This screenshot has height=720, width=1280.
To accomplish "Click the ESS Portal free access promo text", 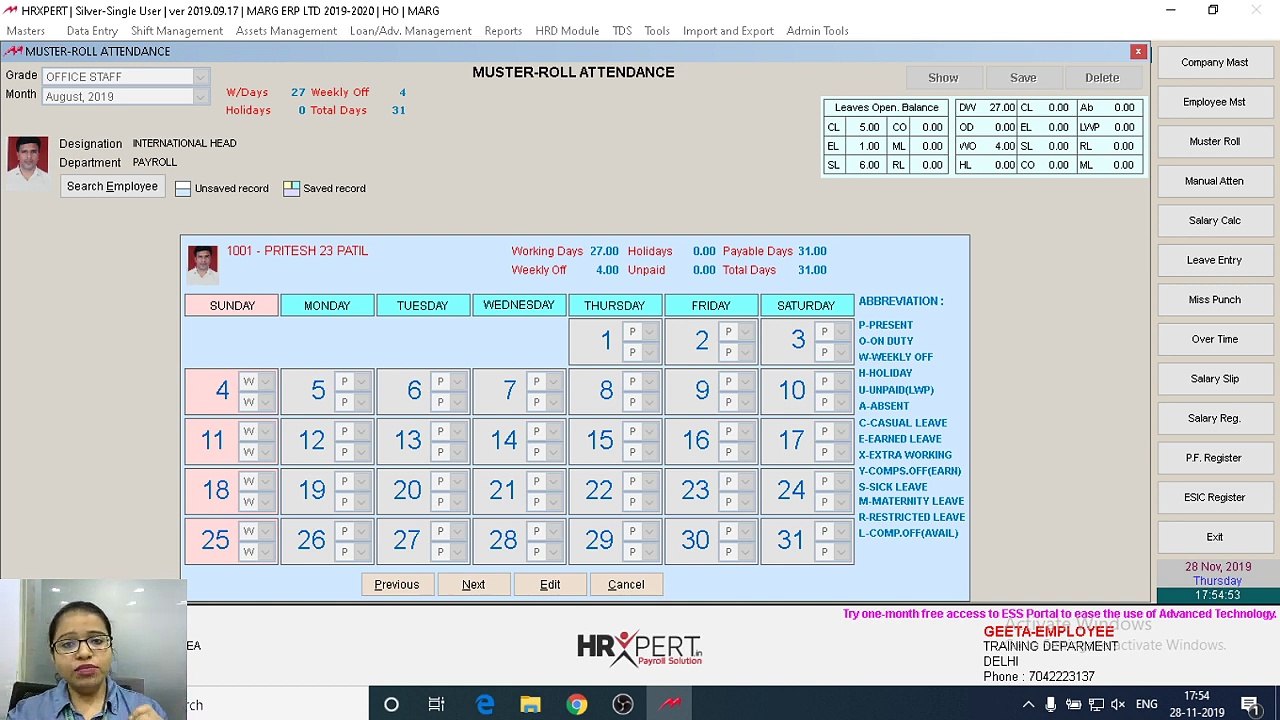I will tap(1058, 614).
